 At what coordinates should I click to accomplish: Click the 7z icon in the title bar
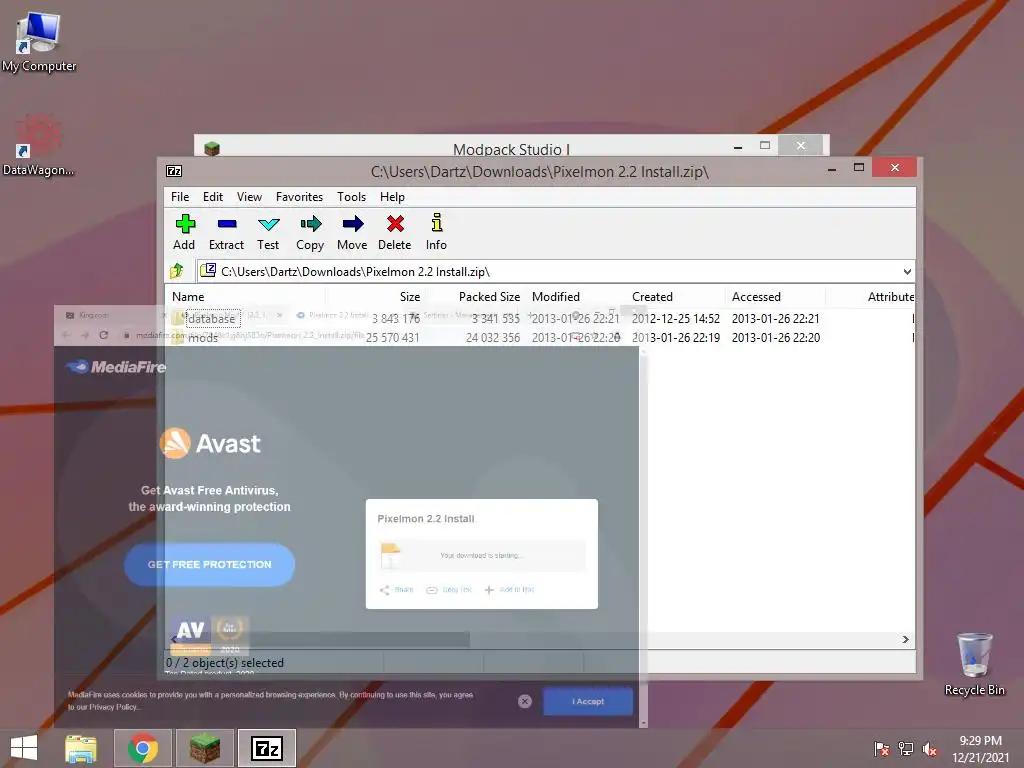[174, 171]
